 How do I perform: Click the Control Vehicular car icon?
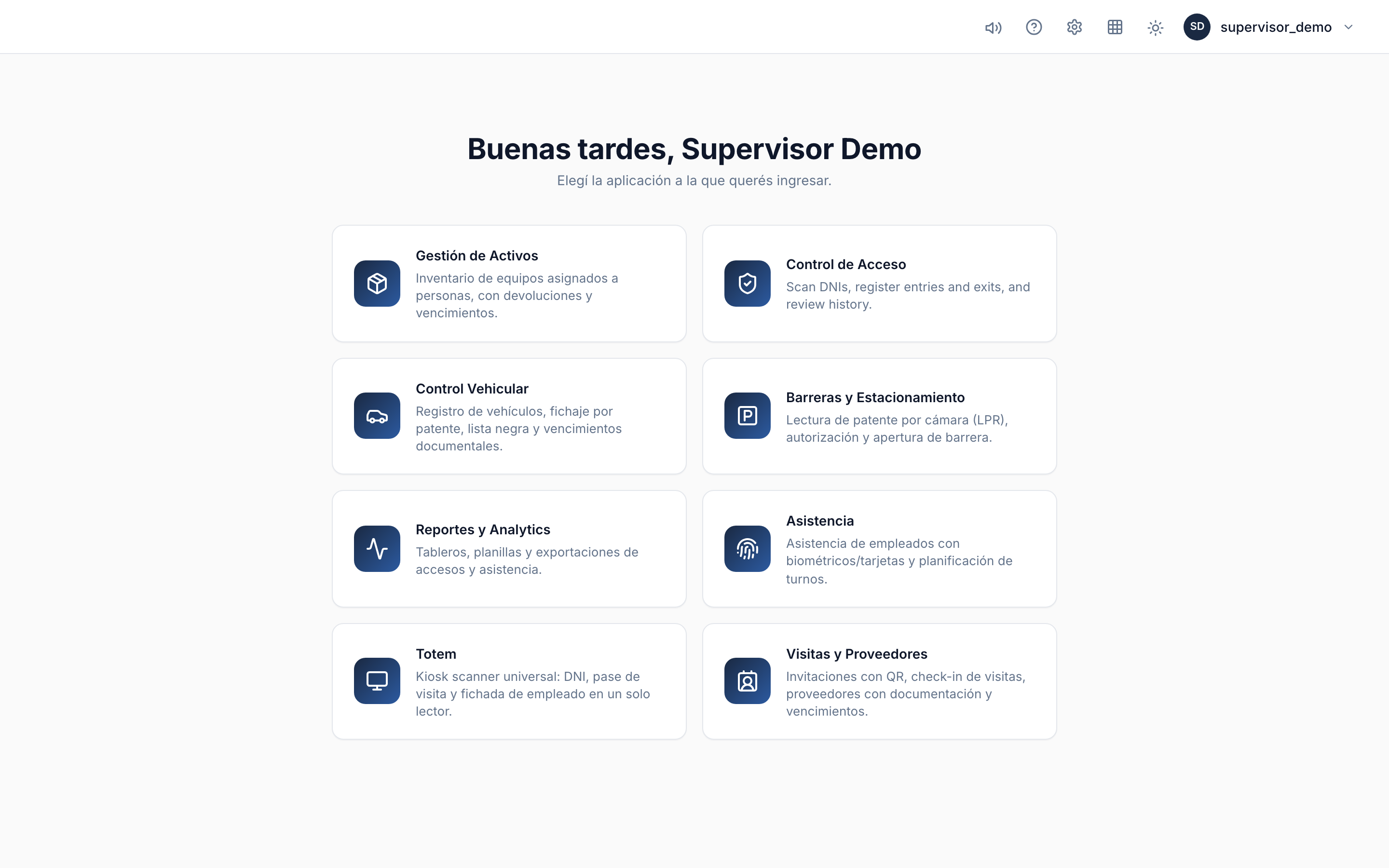tap(377, 416)
